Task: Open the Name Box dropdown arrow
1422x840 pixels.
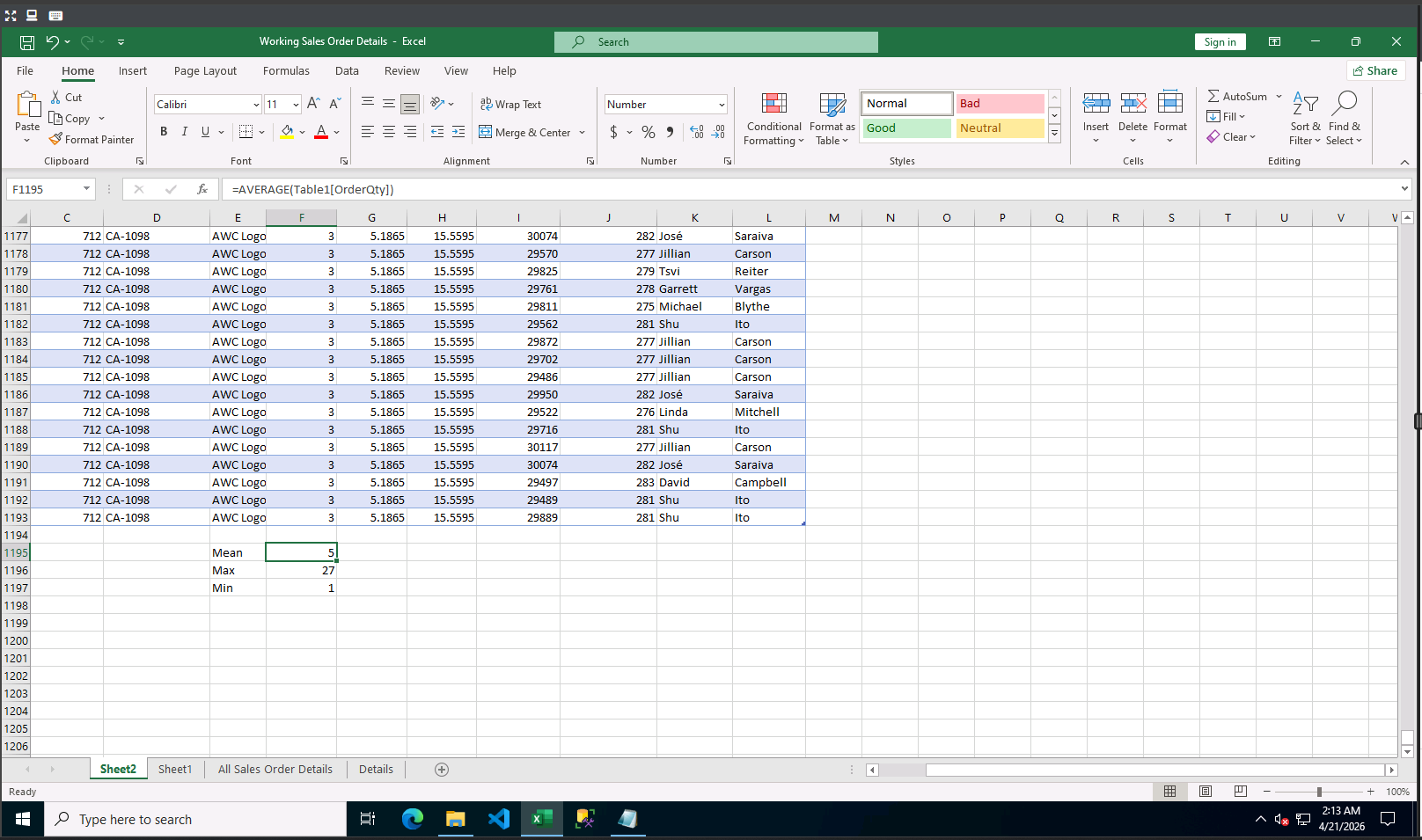Action: click(86, 189)
